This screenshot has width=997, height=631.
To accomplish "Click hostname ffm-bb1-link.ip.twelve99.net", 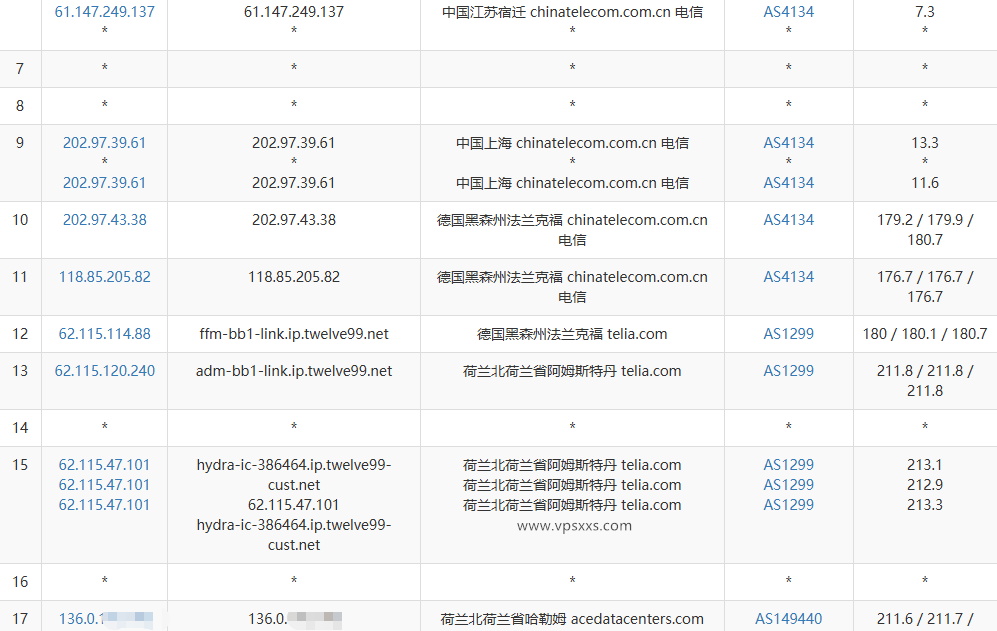I will tap(294, 334).
